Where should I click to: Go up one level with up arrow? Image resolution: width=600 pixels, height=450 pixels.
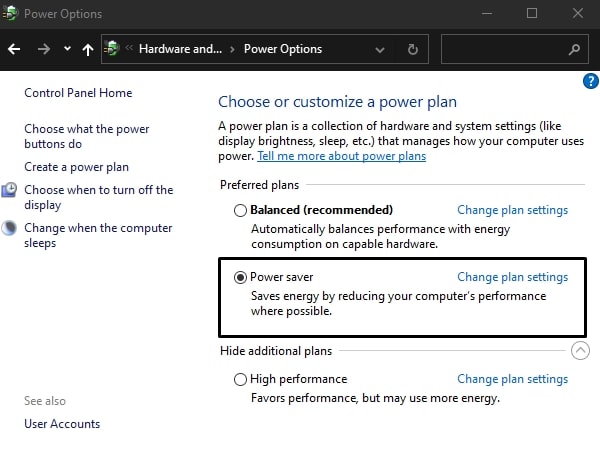click(x=88, y=49)
